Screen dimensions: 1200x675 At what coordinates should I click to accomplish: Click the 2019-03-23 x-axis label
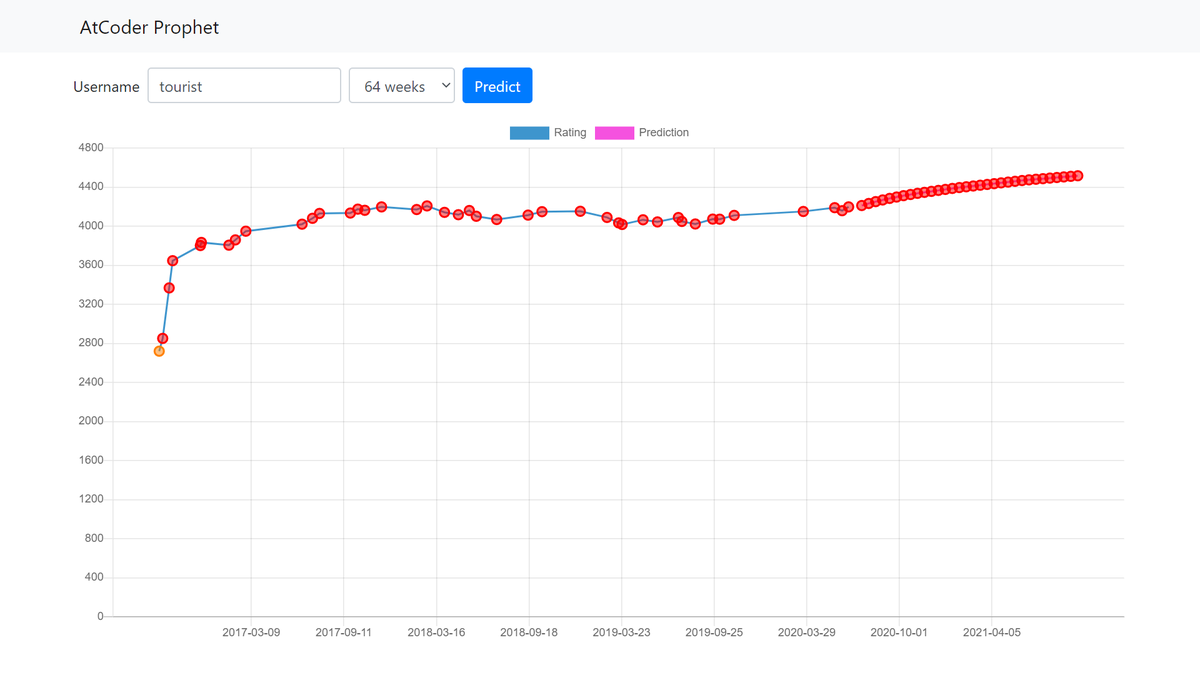point(621,632)
